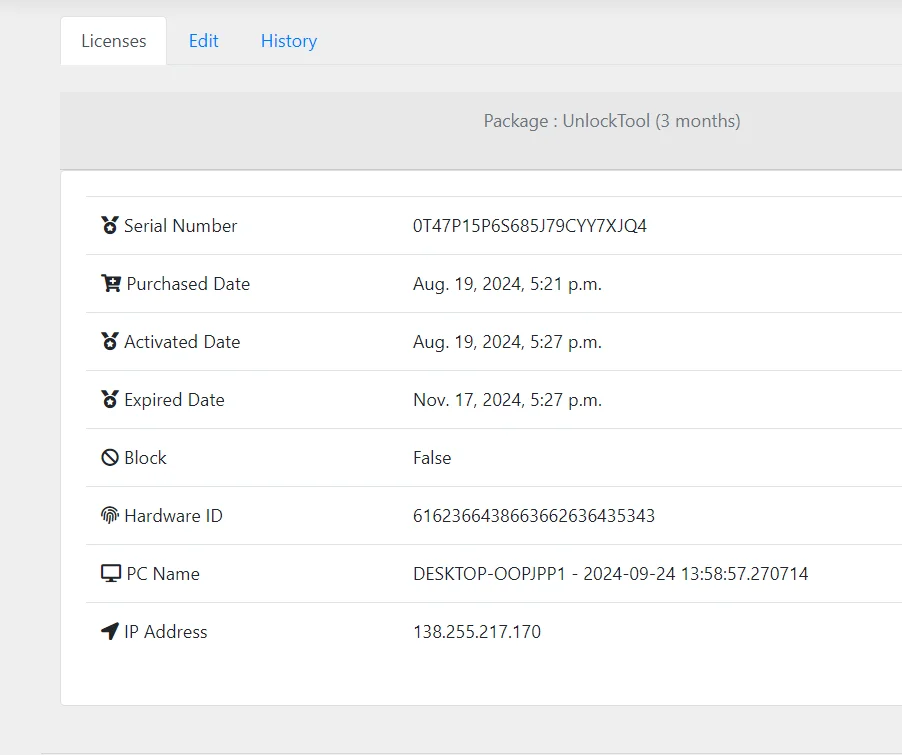902x755 pixels.
Task: Click expired date value Nov. 17, 2024
Action: pos(507,400)
